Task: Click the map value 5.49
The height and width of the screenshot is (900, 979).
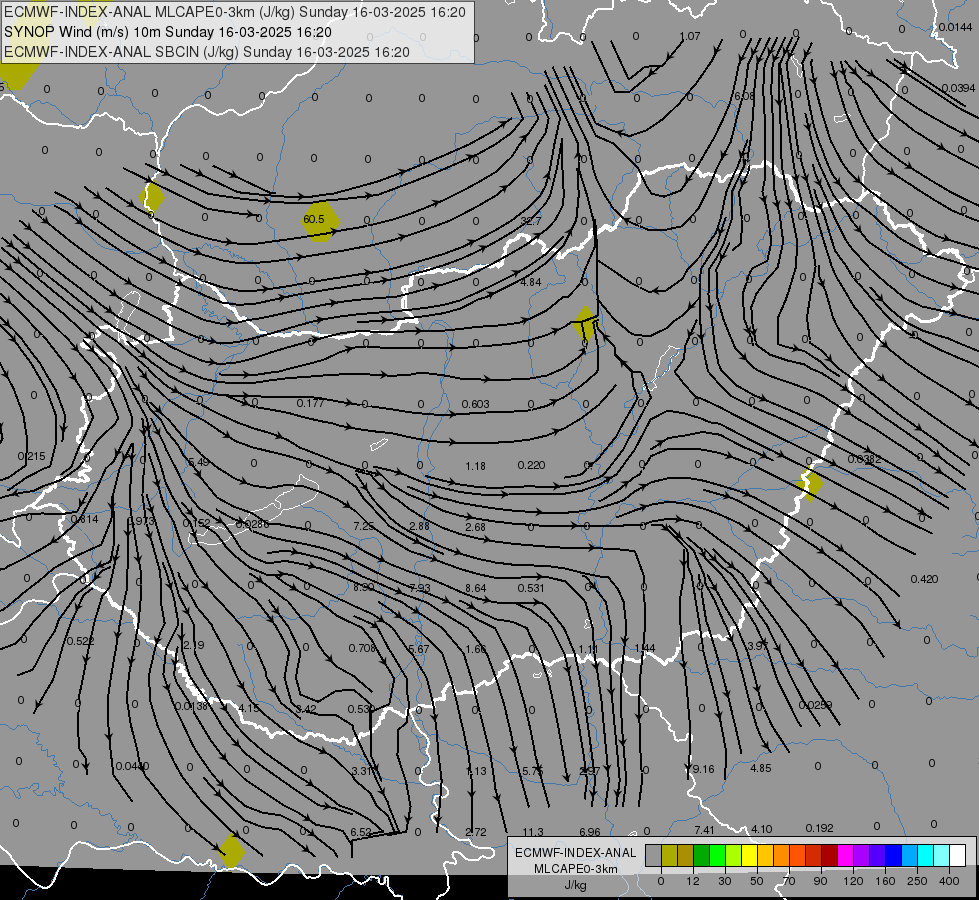Action: (199, 462)
